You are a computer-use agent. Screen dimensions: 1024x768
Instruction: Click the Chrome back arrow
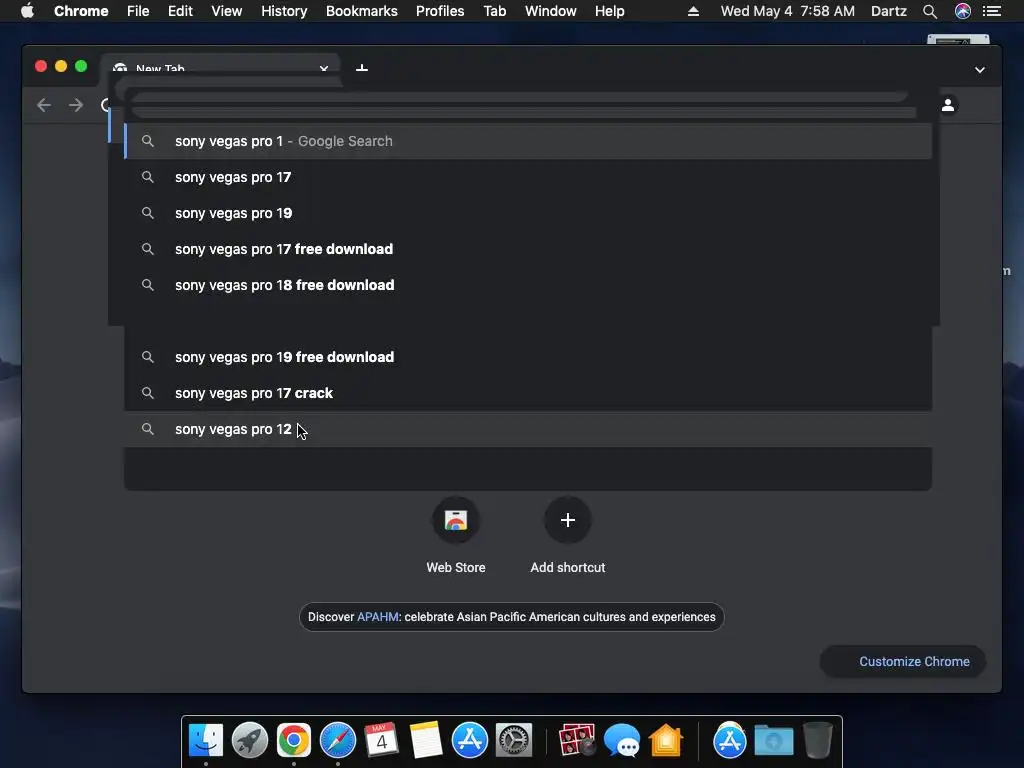click(44, 105)
